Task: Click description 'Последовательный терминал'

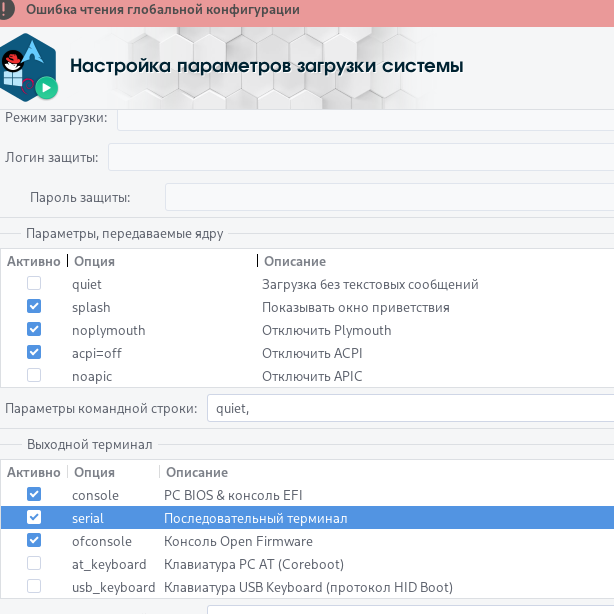Action: pyautogui.click(x=256, y=518)
